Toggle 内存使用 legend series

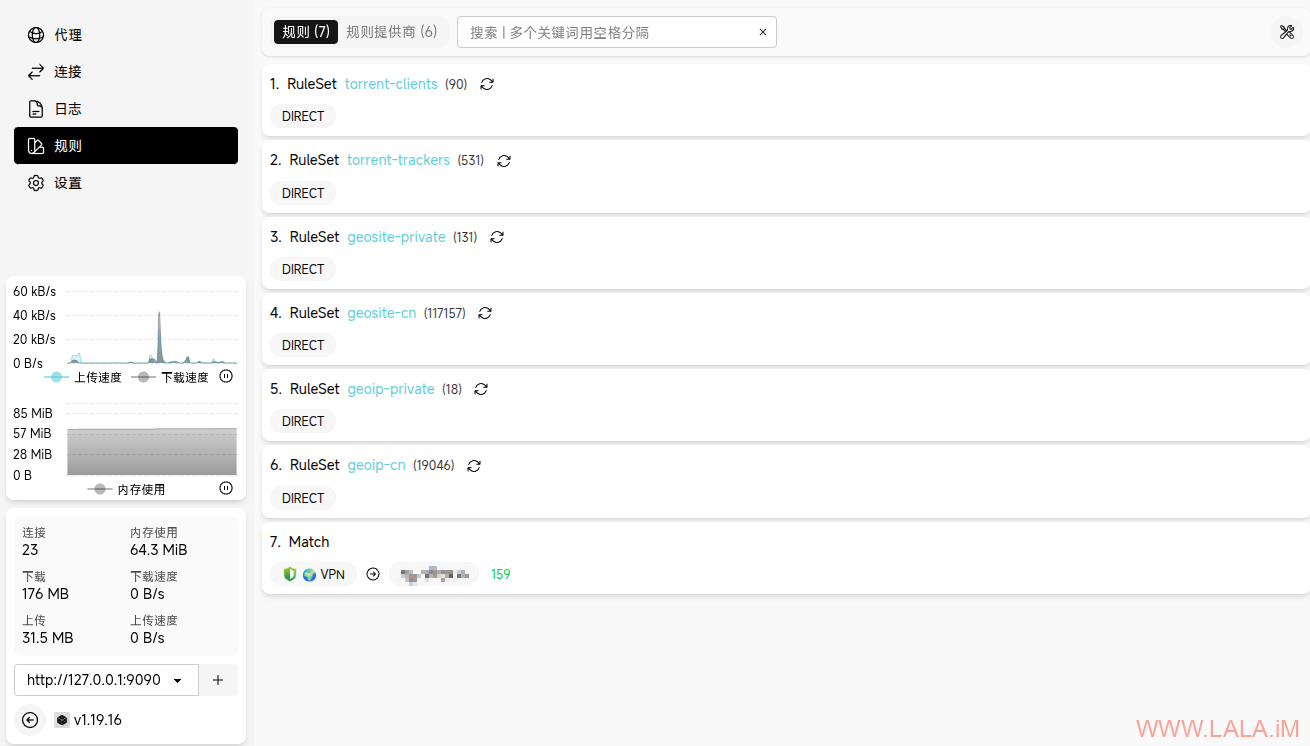127,489
